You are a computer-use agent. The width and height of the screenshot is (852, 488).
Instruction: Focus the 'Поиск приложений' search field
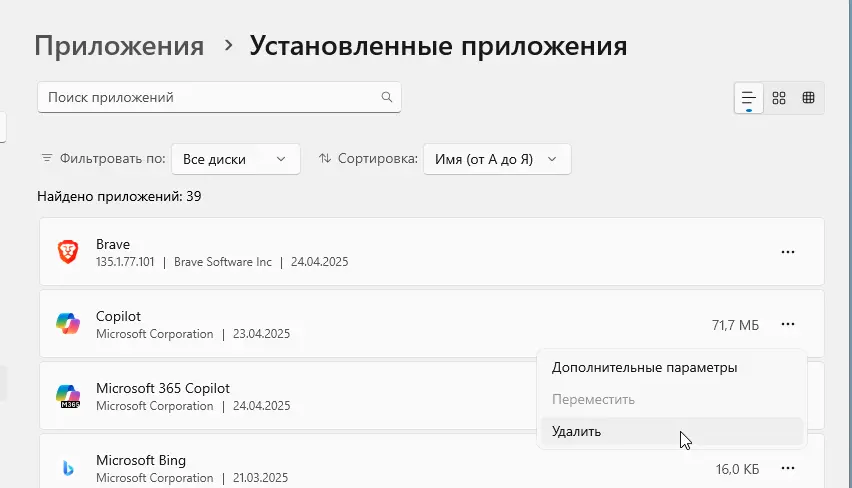pyautogui.click(x=219, y=97)
